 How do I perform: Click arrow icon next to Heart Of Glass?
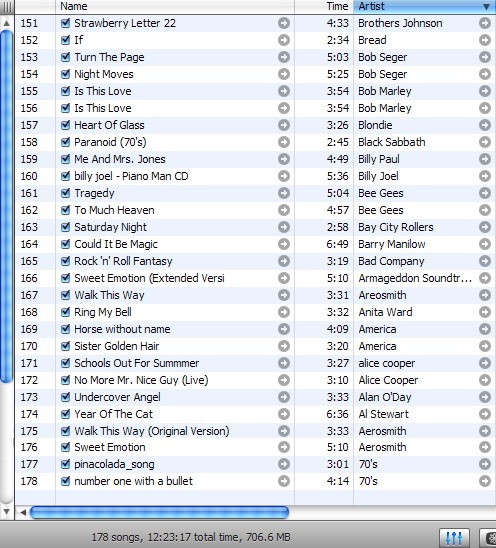[x=284, y=125]
